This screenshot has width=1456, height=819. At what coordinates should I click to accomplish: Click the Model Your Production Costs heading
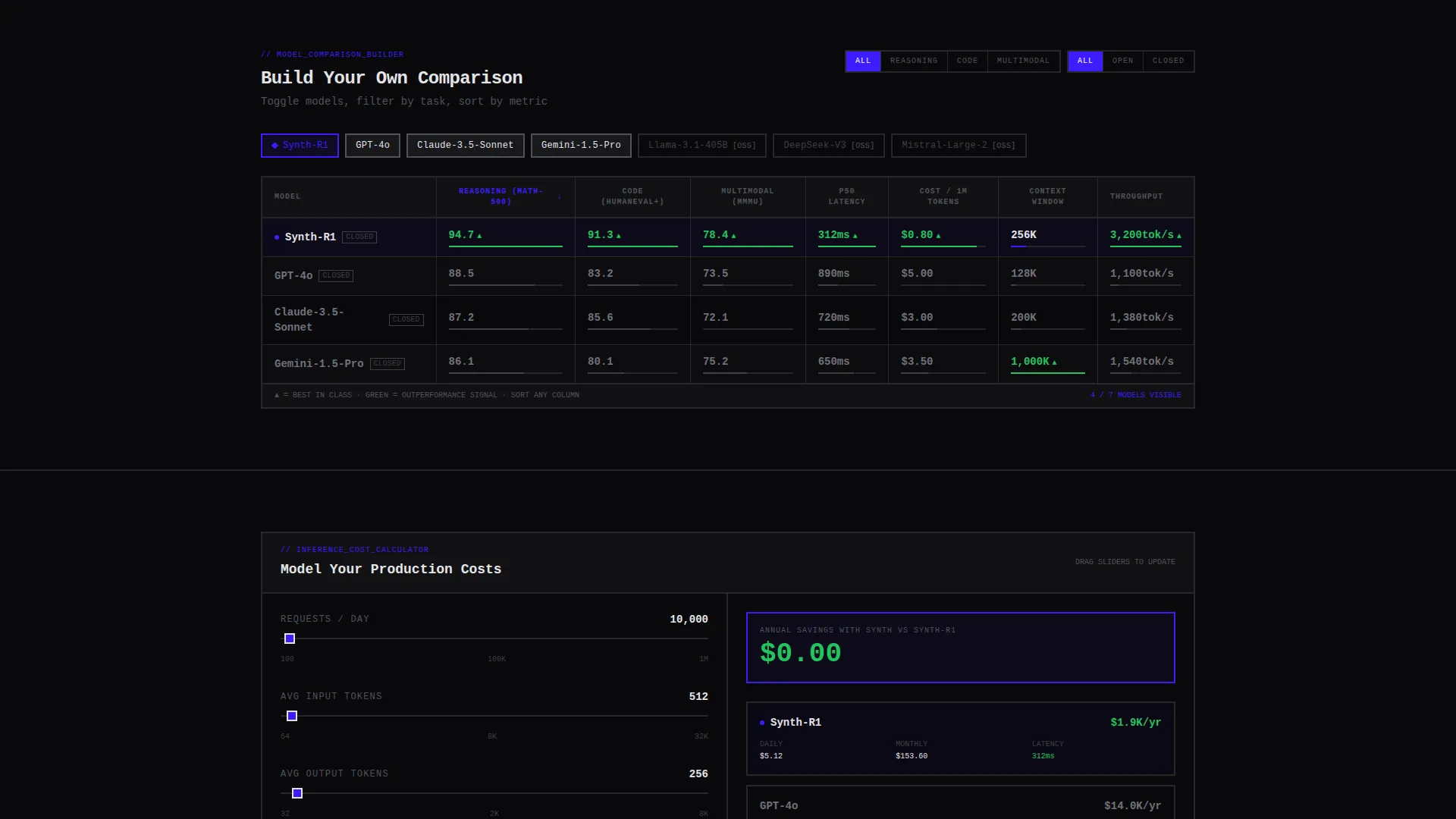[391, 570]
